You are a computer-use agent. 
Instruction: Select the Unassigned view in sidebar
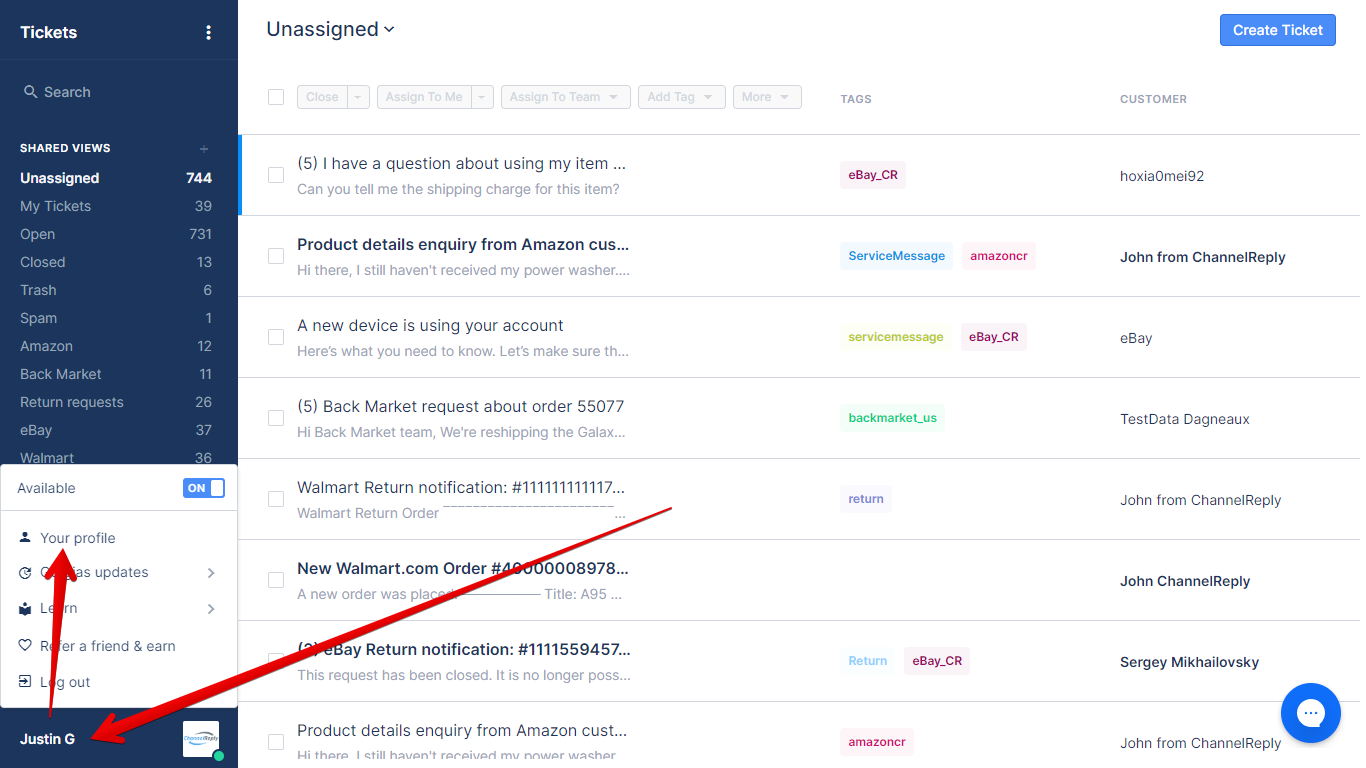(116, 178)
